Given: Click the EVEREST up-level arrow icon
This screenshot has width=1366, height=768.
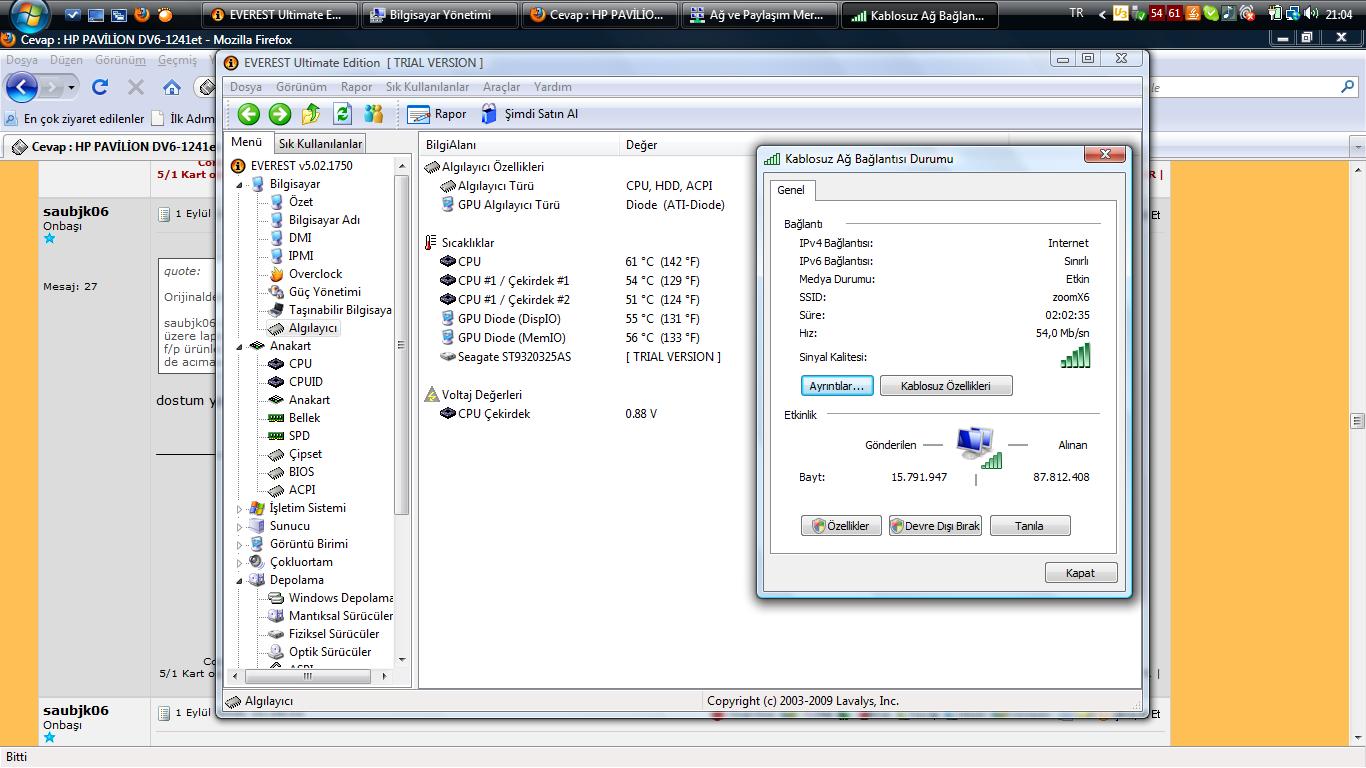Looking at the screenshot, I should pyautogui.click(x=311, y=114).
